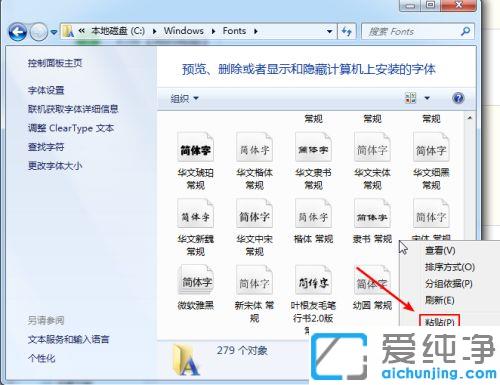
Task: Select the 华文宋体 常规 font icon
Action: [372, 148]
